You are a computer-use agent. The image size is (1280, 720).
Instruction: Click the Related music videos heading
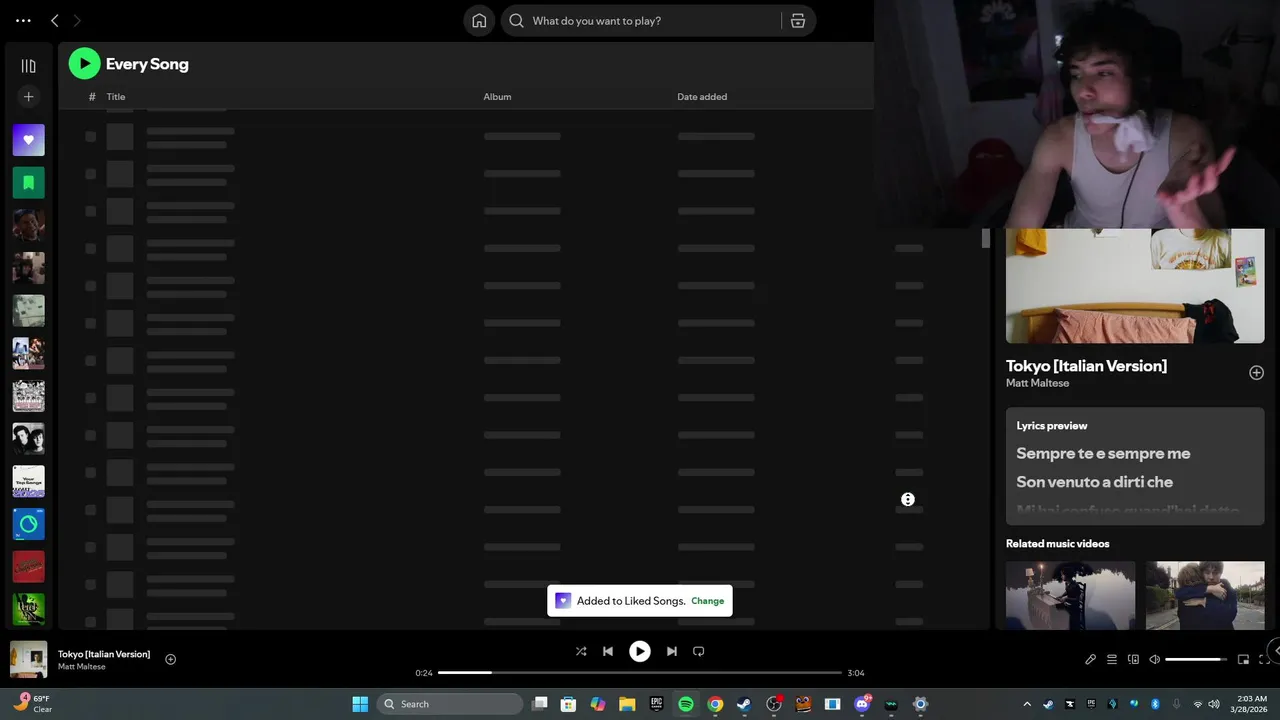[x=1057, y=544]
